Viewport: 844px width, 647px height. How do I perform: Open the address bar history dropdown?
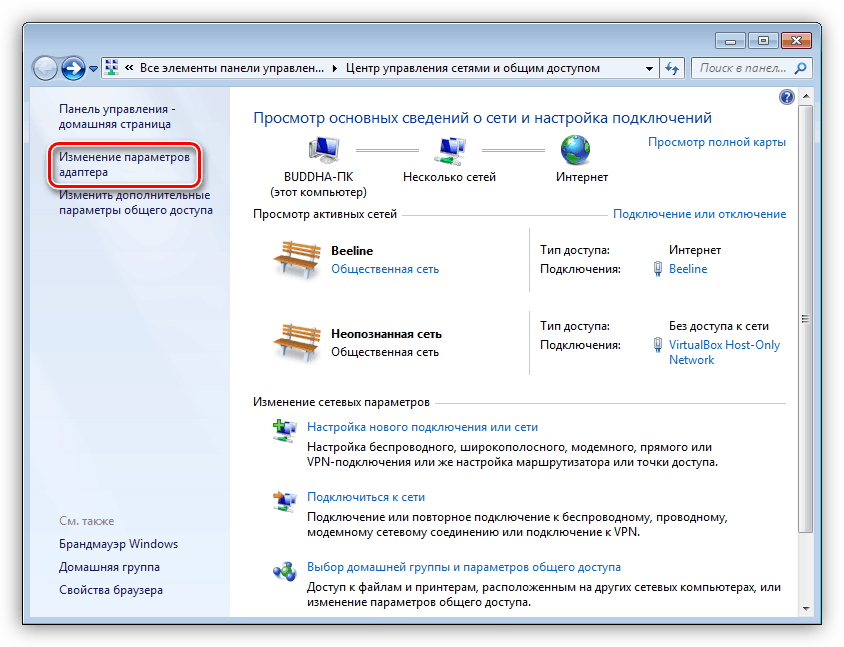tap(649, 68)
